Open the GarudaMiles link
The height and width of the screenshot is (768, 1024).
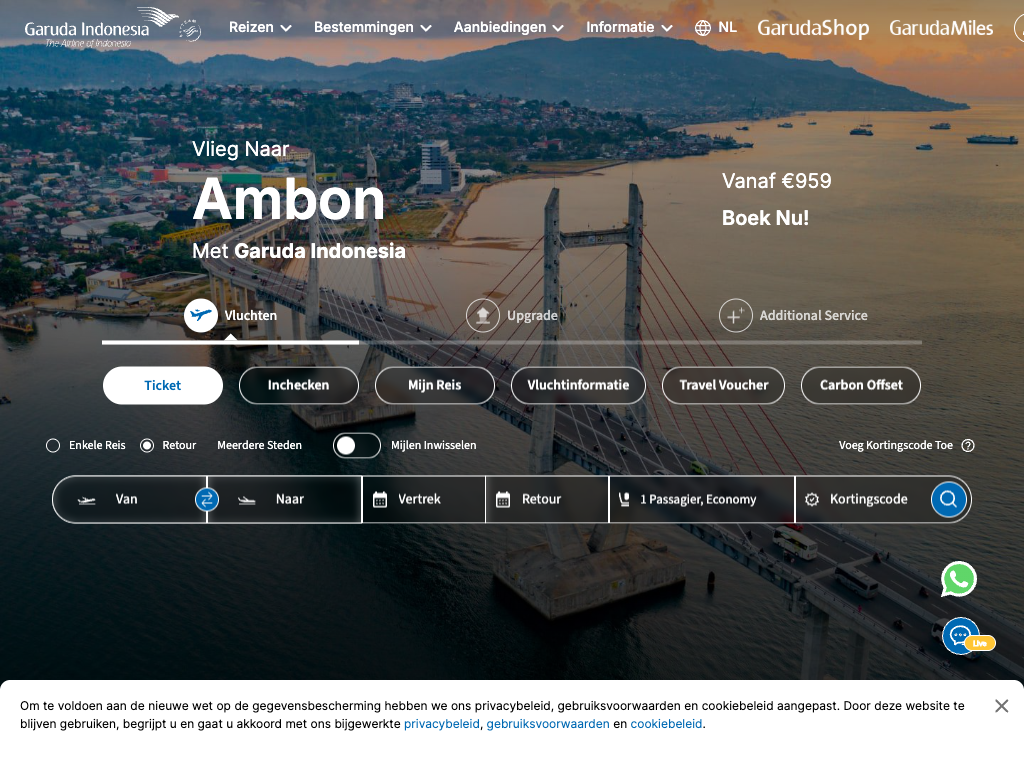point(941,27)
